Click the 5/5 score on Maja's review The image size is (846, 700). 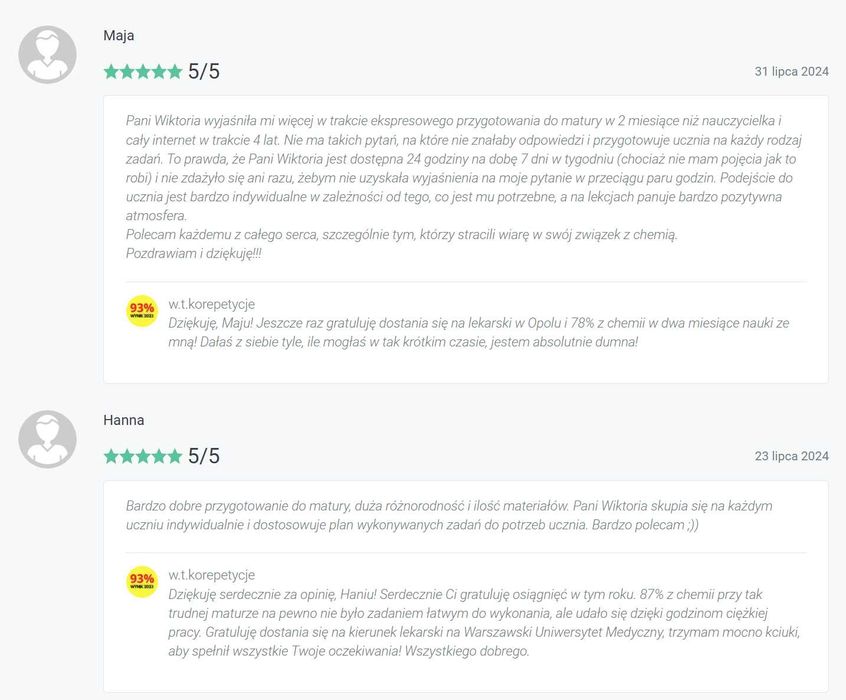(204, 72)
